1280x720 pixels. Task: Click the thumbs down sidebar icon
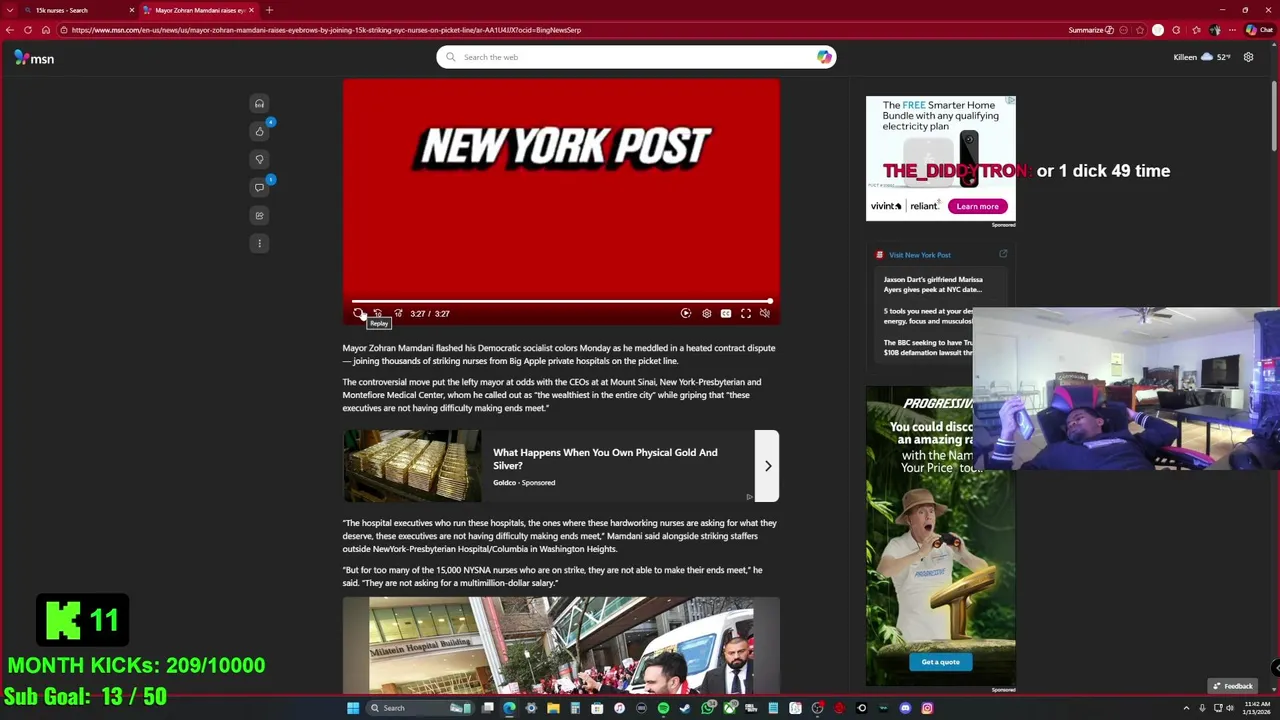pos(259,159)
